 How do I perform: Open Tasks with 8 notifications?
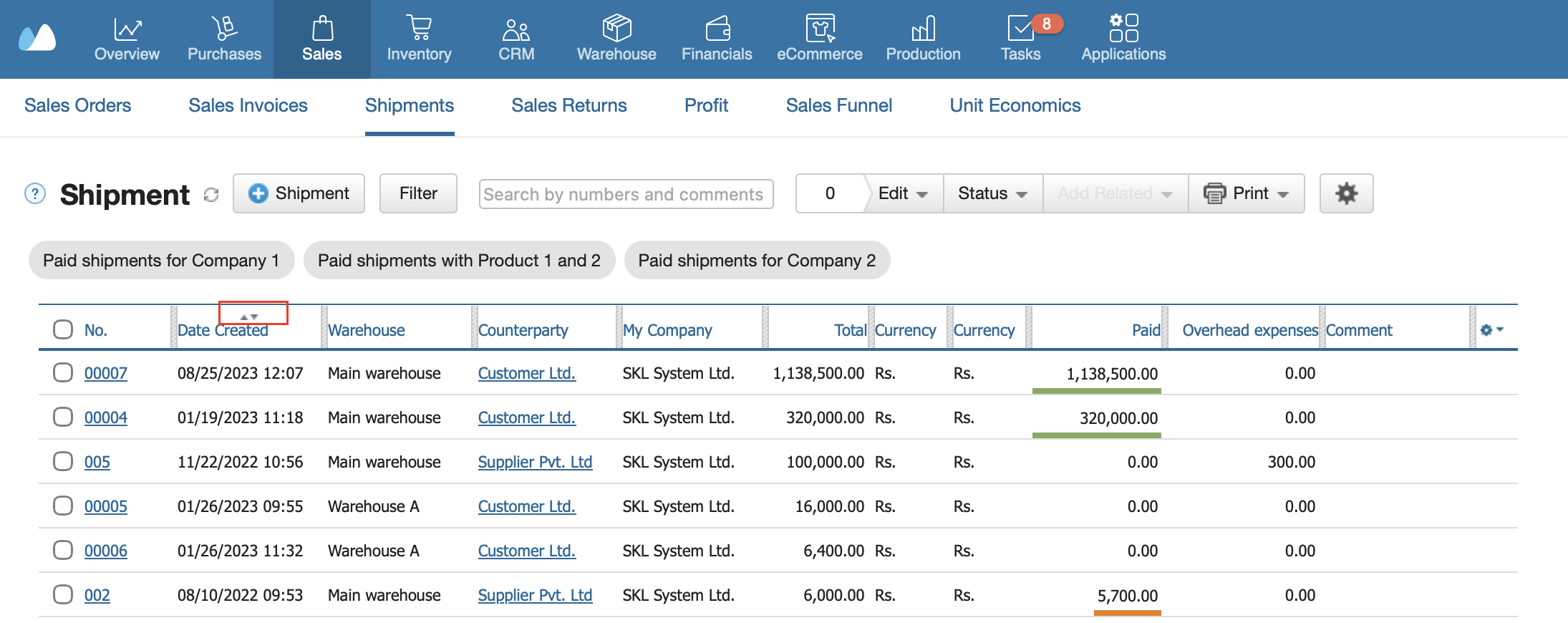pyautogui.click(x=1020, y=39)
